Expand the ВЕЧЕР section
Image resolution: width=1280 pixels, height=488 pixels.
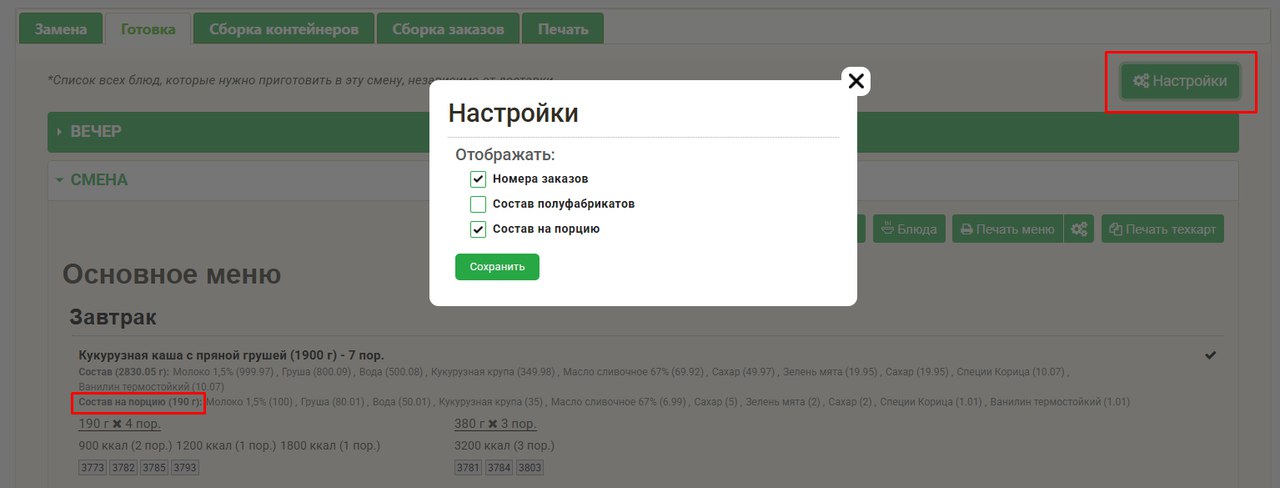coord(96,132)
